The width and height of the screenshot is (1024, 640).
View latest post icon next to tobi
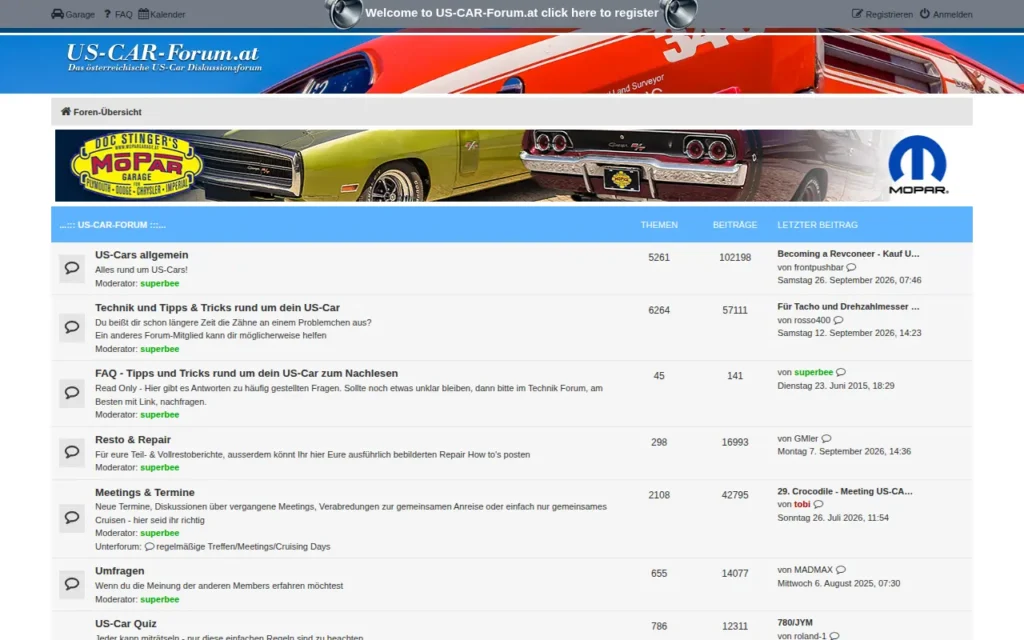(x=818, y=504)
